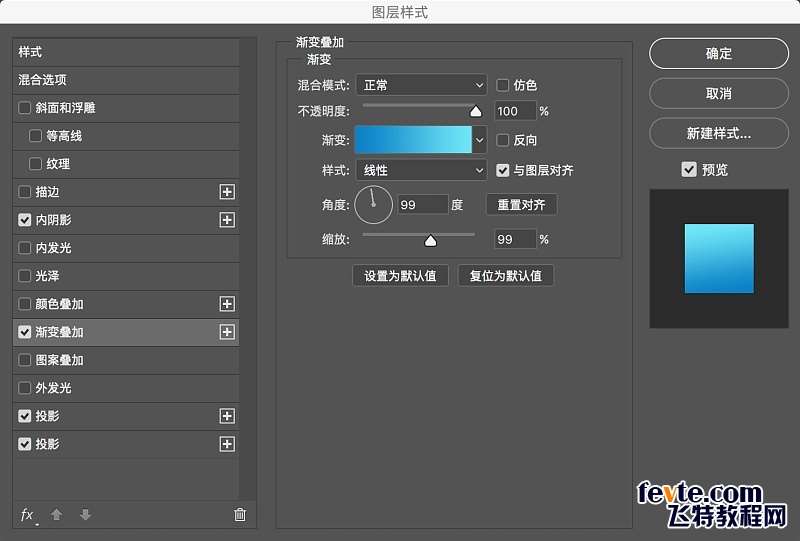
Task: Enable the 内发光 checkbox
Action: pyautogui.click(x=24, y=248)
